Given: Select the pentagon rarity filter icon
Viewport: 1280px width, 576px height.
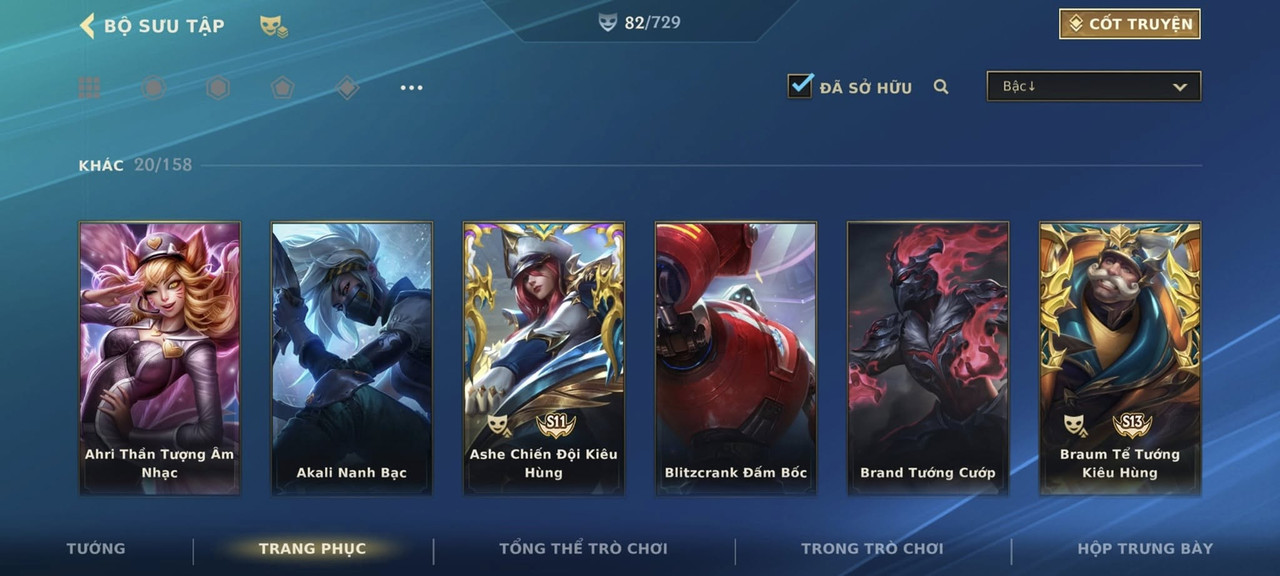Looking at the screenshot, I should (x=282, y=88).
